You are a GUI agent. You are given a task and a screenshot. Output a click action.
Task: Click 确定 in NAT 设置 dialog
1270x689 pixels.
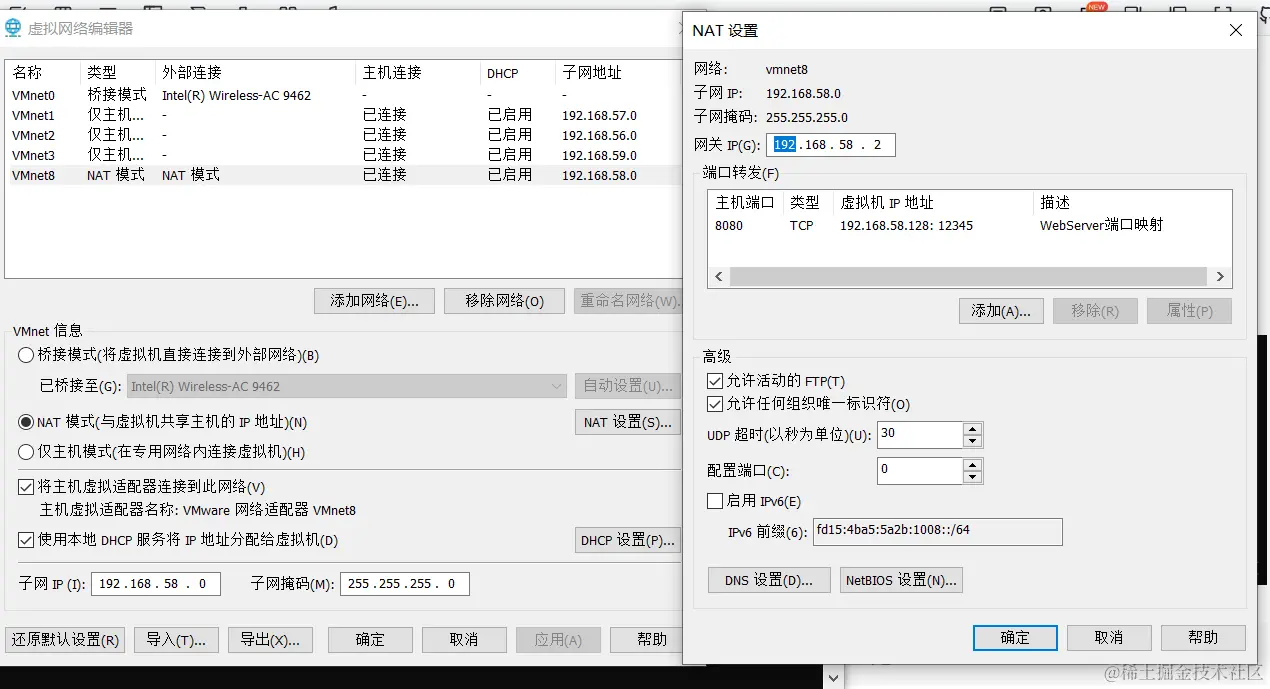coord(1015,638)
